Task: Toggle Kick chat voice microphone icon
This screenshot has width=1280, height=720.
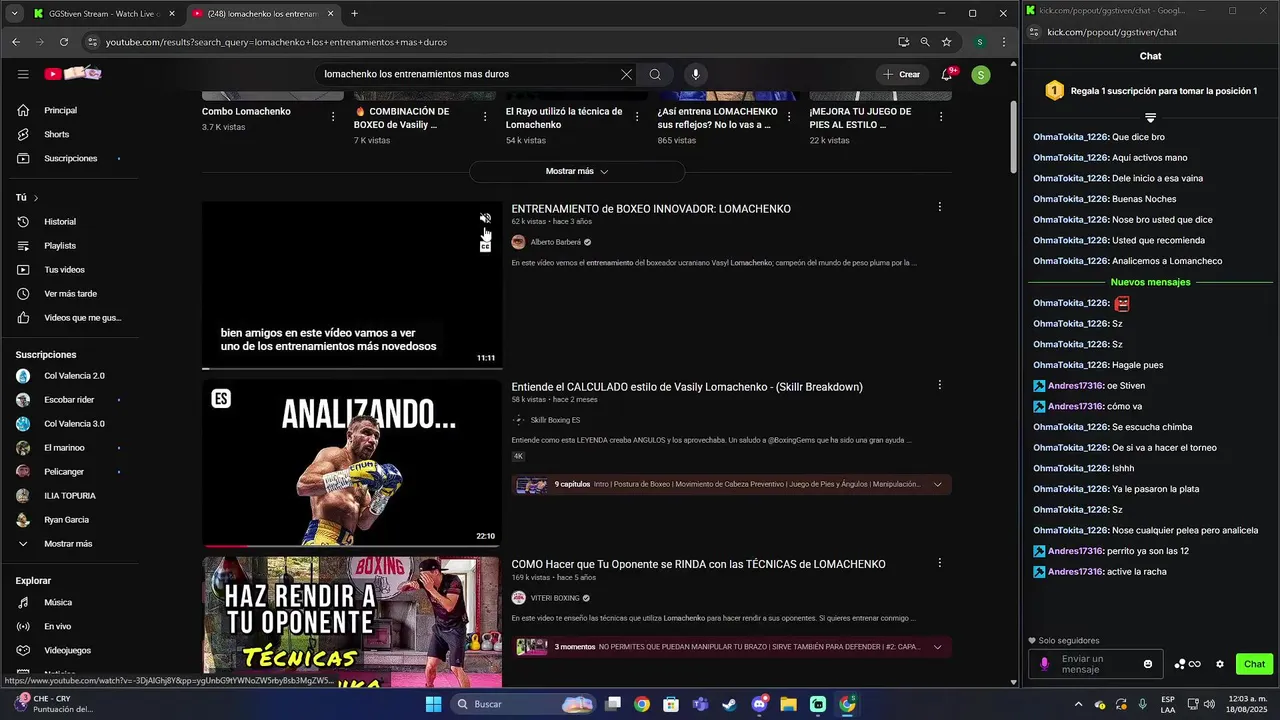Action: pos(1045,664)
